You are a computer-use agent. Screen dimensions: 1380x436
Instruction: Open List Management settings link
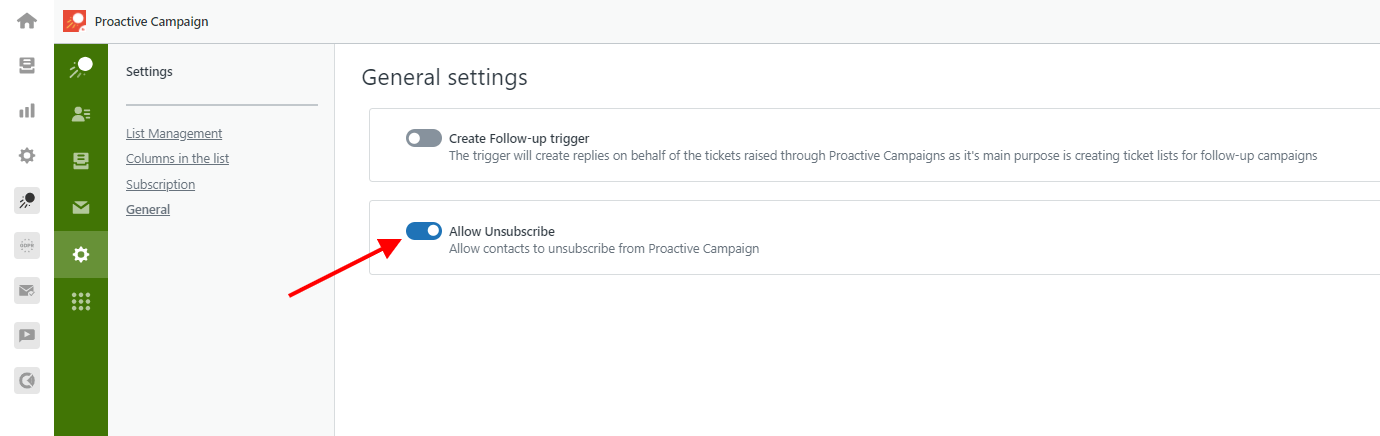[174, 133]
